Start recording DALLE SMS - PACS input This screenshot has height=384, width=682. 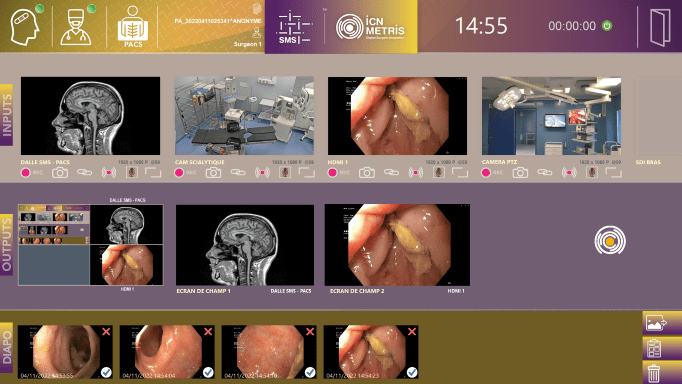tap(26, 173)
